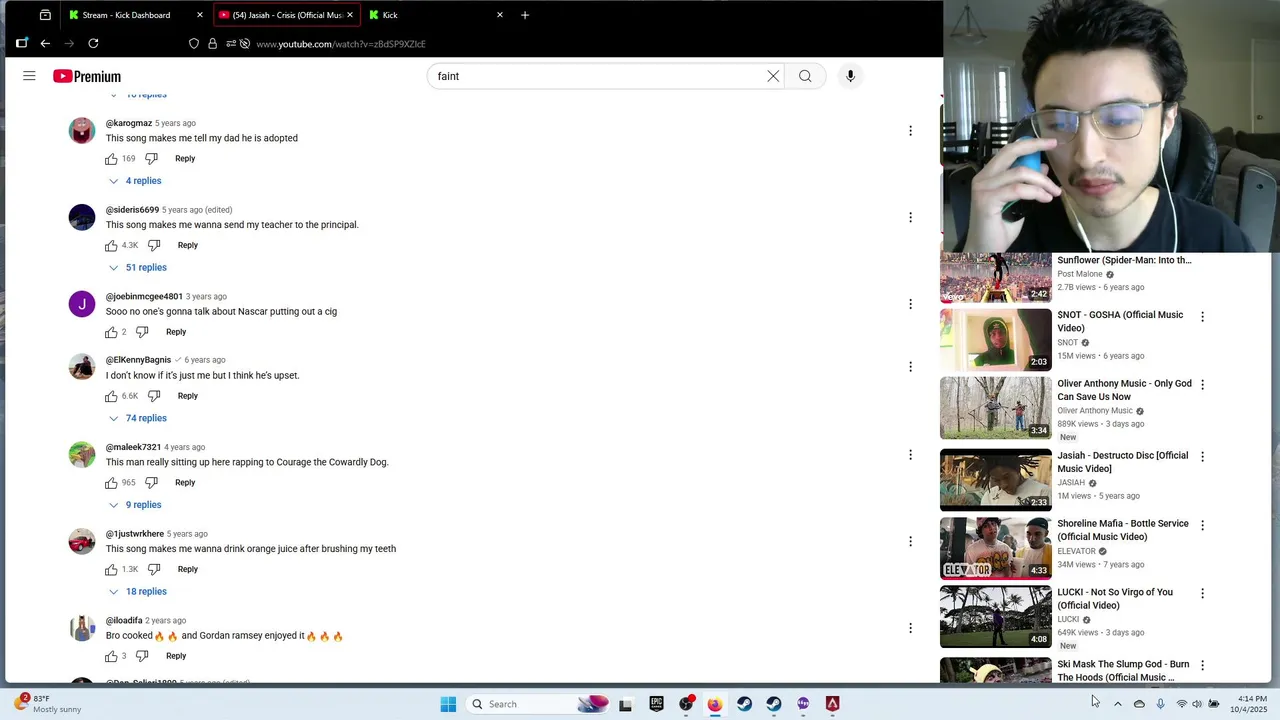The image size is (1280, 720).
Task: Close the Jasiah - Crisis tab
Action: [x=349, y=15]
